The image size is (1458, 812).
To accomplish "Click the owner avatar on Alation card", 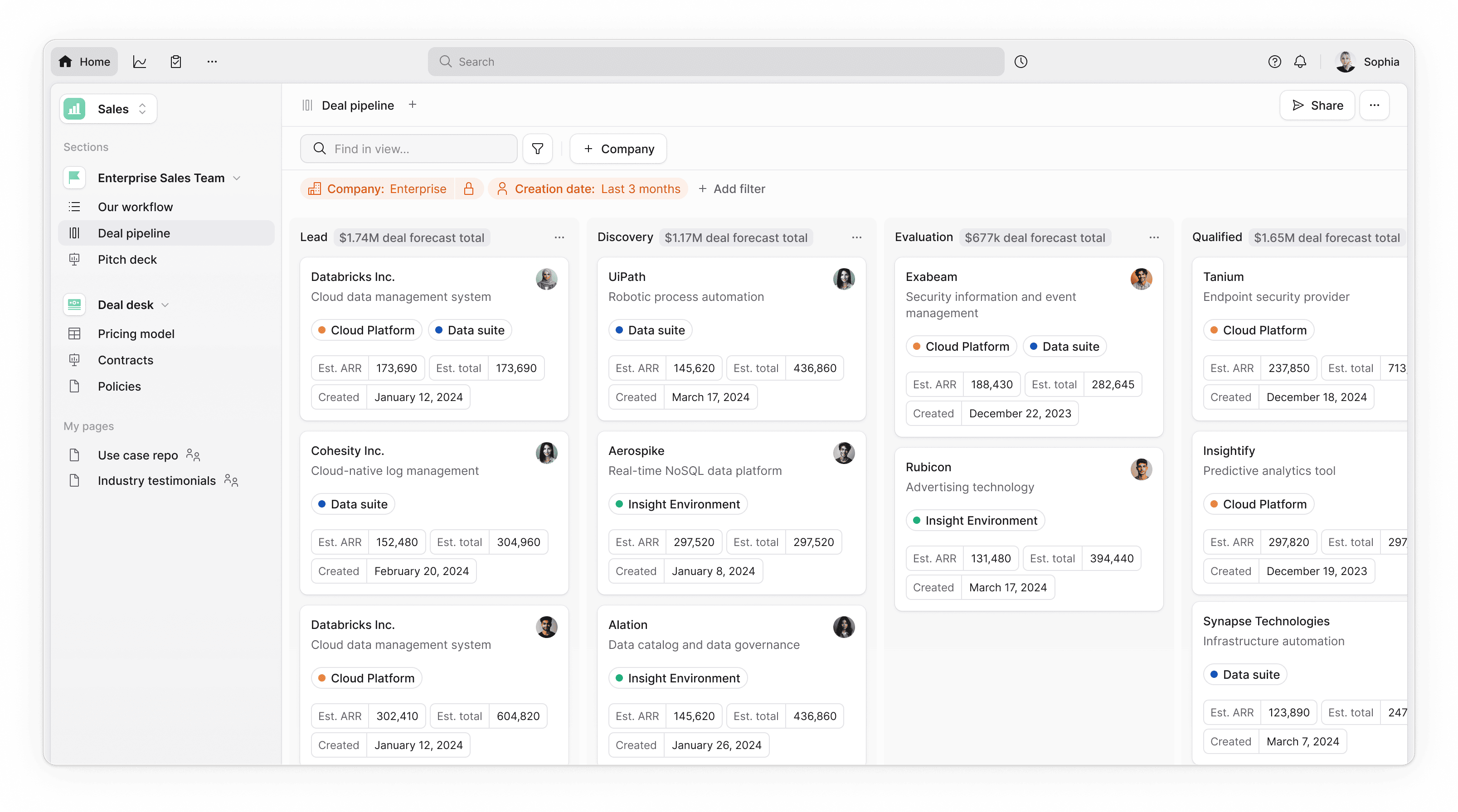I will [x=844, y=627].
